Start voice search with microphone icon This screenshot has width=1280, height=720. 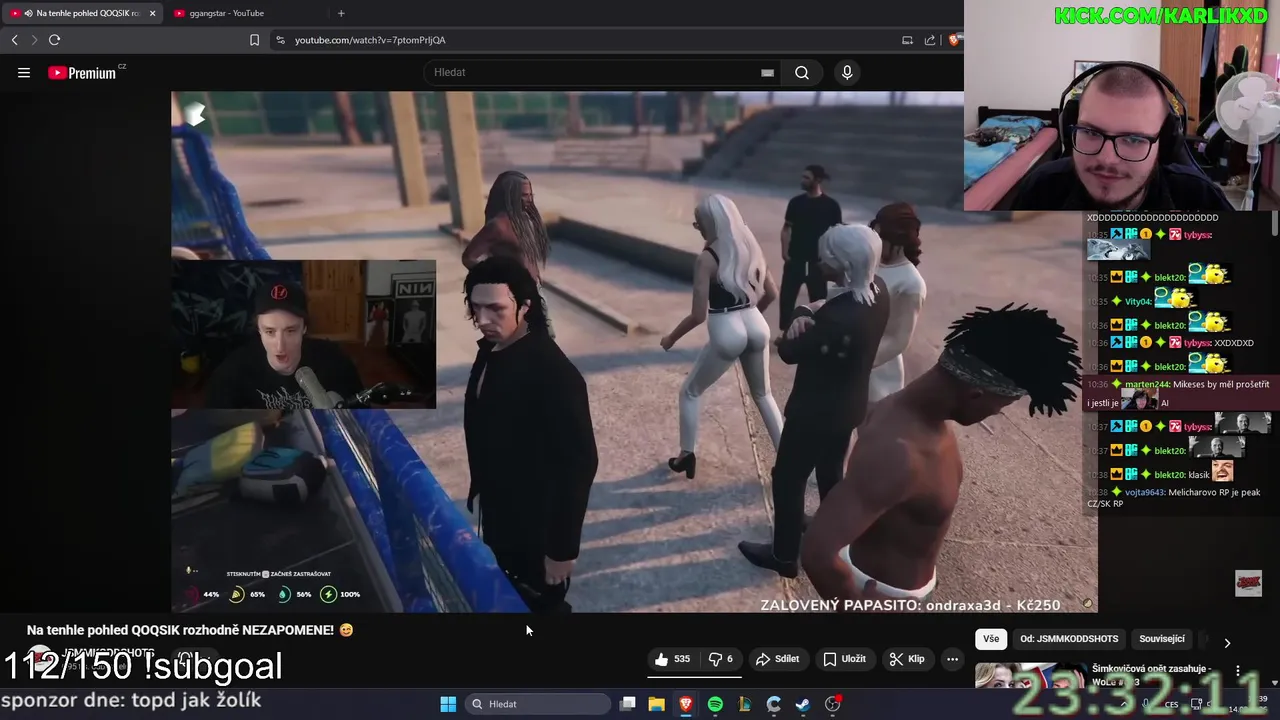tap(847, 72)
